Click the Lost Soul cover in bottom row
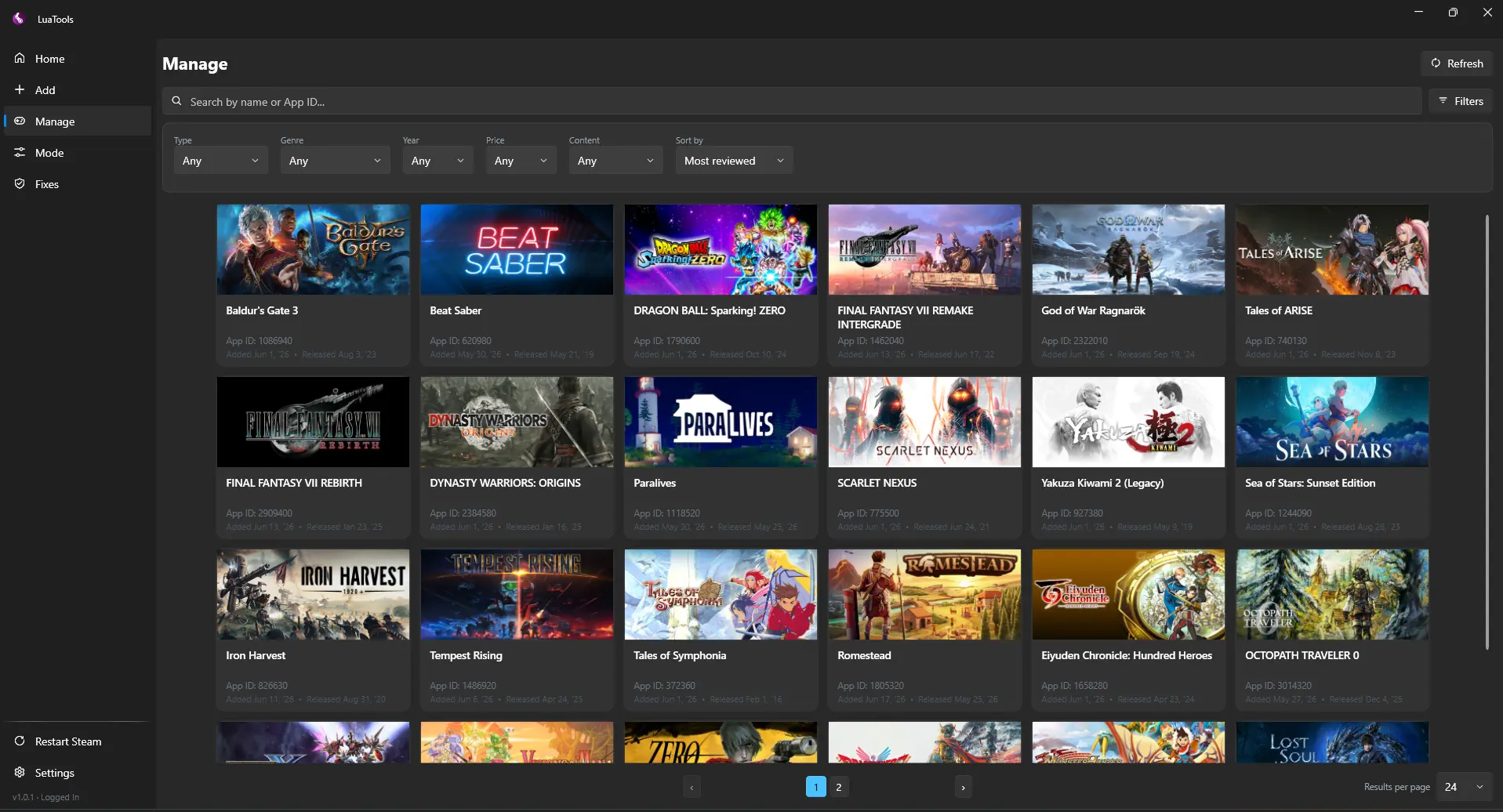The width and height of the screenshot is (1503, 812). (x=1332, y=742)
